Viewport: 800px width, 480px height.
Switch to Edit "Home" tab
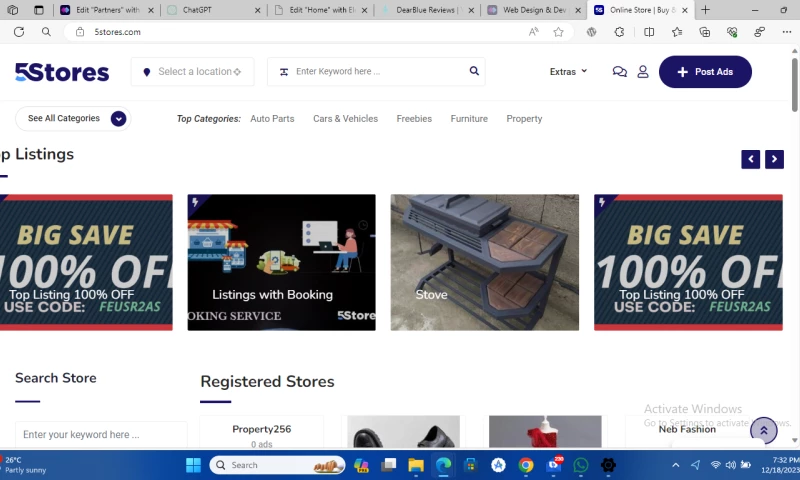321,10
